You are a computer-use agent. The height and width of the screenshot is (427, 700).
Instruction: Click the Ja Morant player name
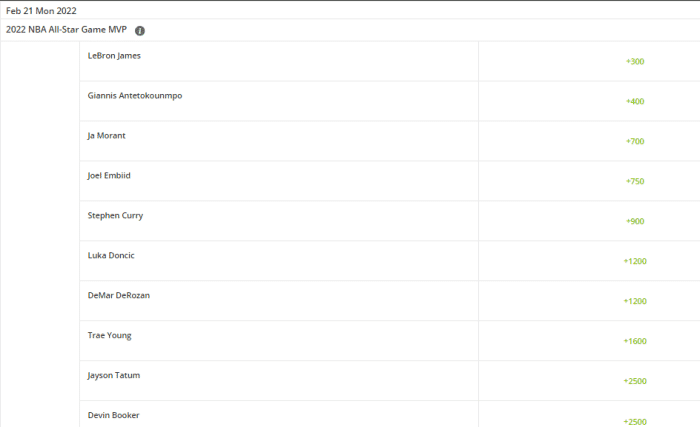tap(106, 136)
